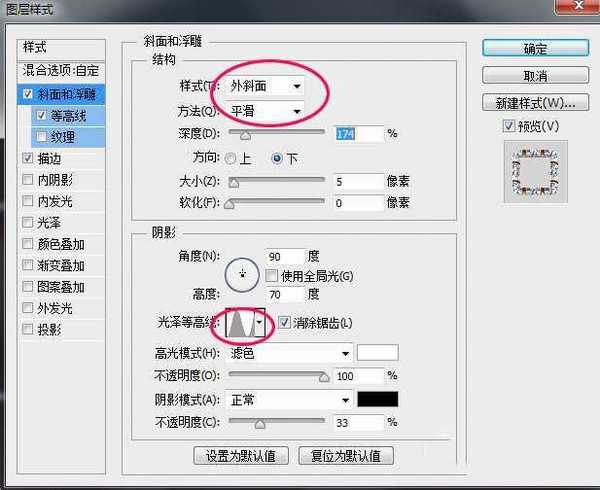The image size is (600, 490).
Task: Enable the 纹理 checkbox
Action: (41, 137)
